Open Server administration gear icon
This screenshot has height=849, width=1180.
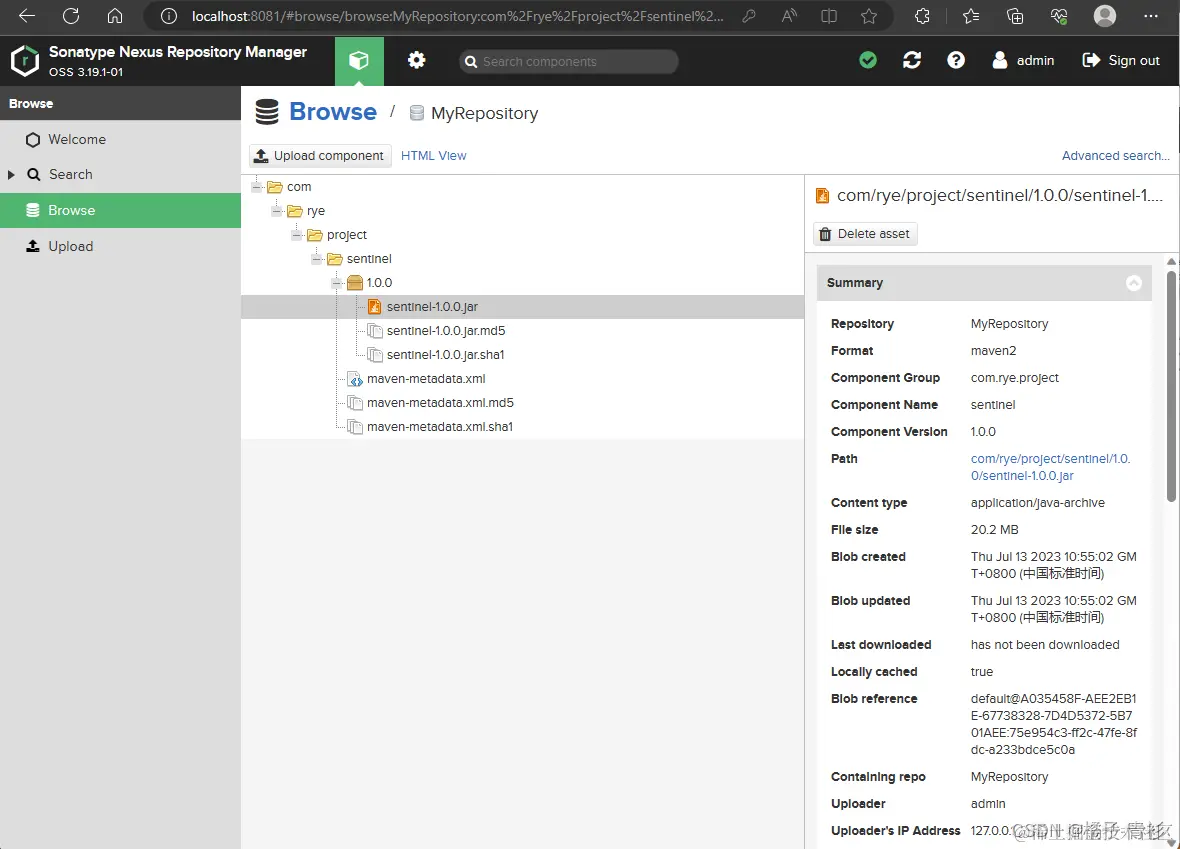pos(416,60)
